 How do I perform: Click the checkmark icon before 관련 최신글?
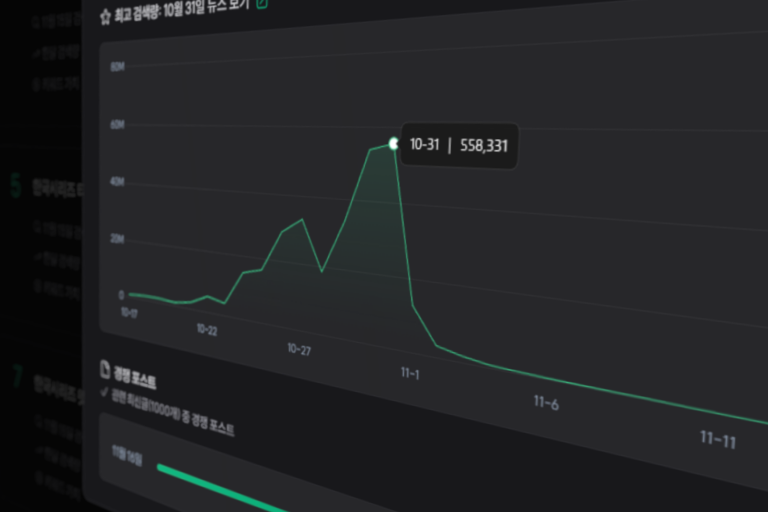coord(104,392)
